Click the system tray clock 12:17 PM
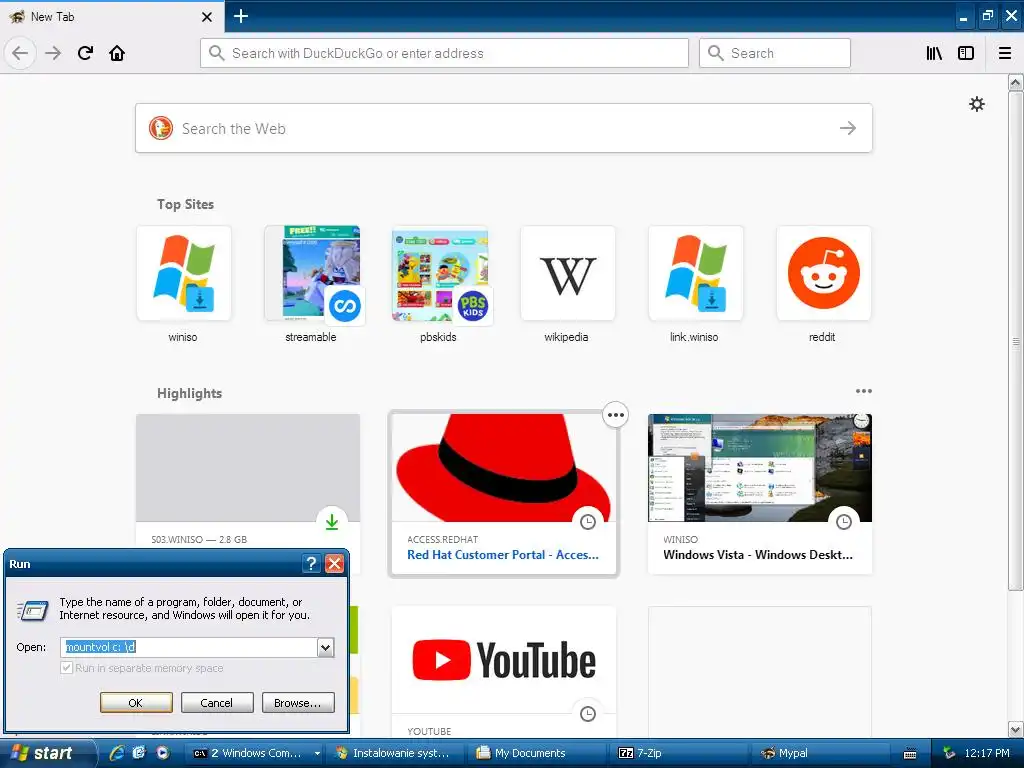 987,753
